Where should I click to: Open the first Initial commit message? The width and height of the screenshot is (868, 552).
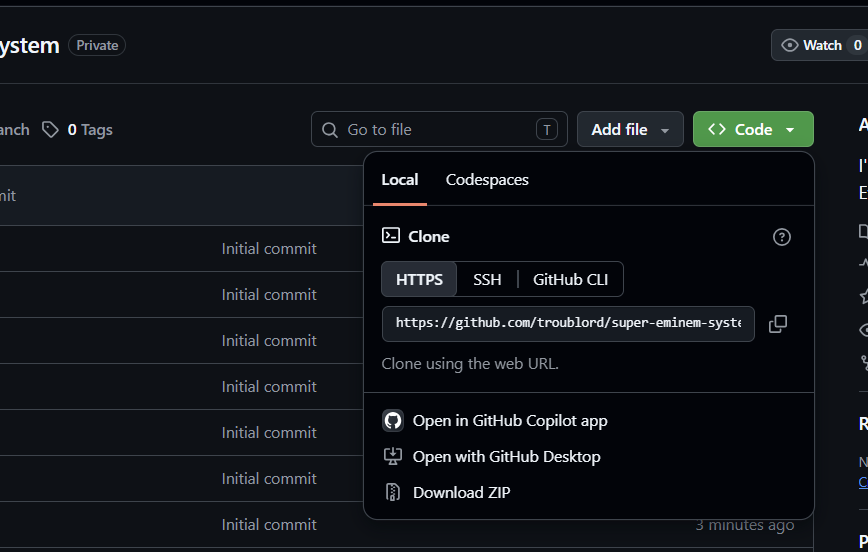point(269,249)
